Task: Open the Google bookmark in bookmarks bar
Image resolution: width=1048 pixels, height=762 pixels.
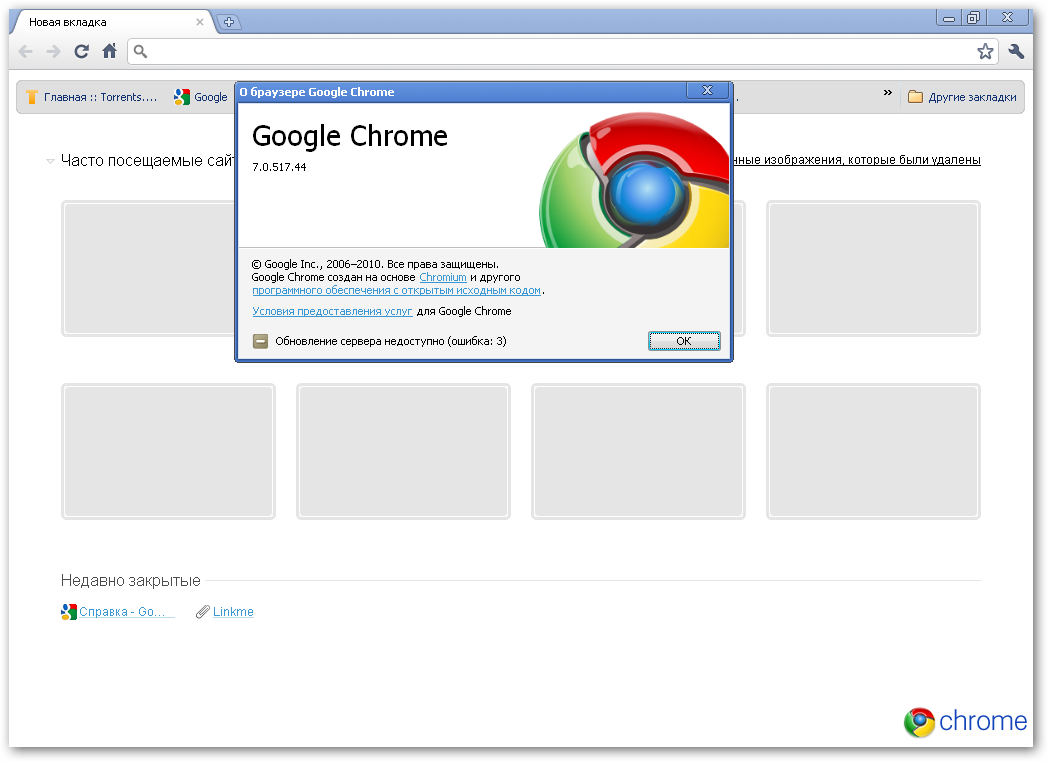Action: click(201, 98)
